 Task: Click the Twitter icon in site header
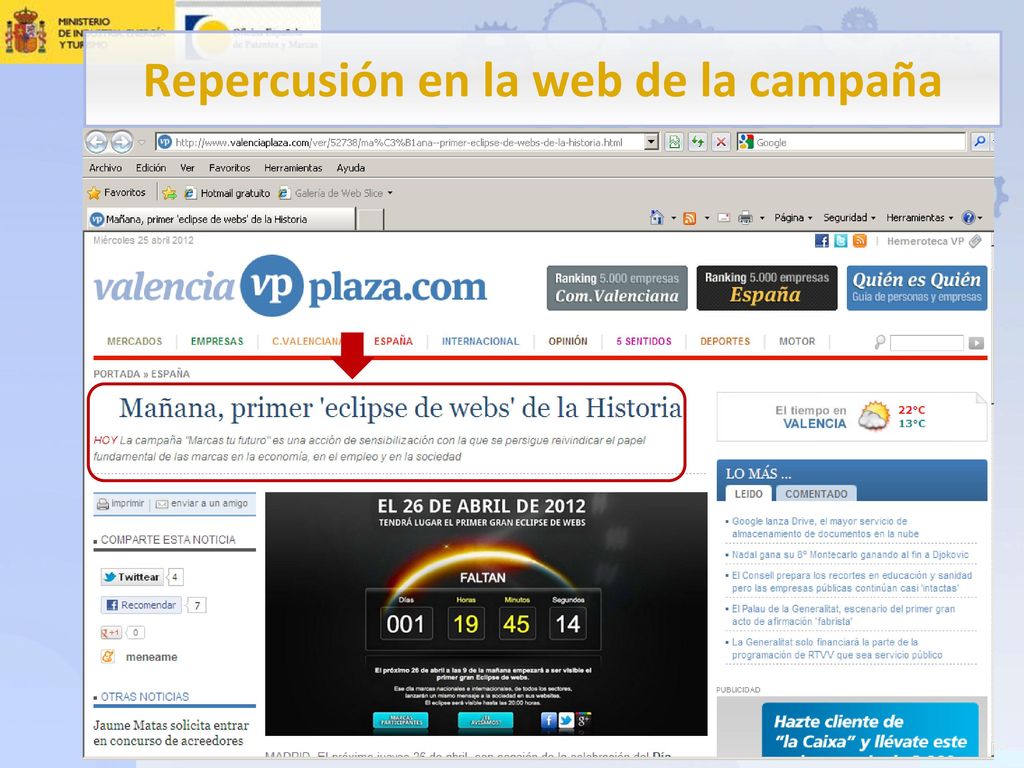tap(841, 241)
